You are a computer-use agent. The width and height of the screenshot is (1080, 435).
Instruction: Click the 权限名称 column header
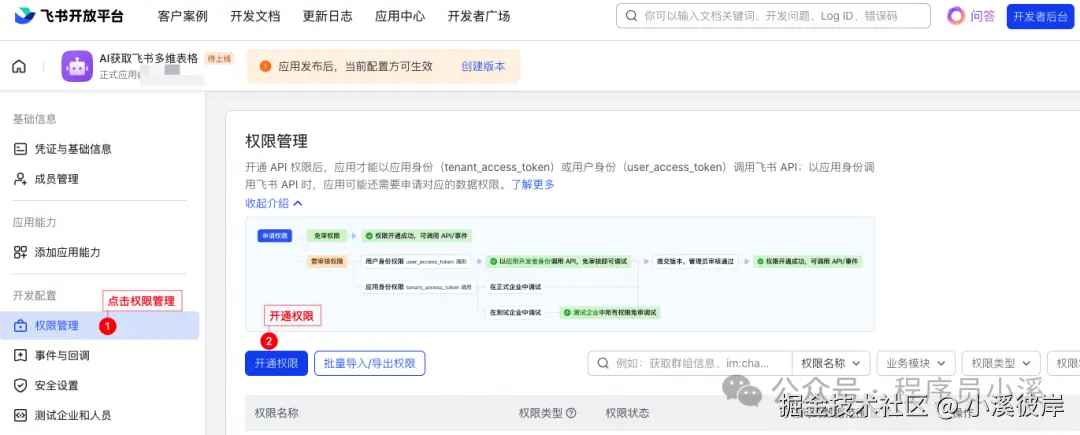277,413
